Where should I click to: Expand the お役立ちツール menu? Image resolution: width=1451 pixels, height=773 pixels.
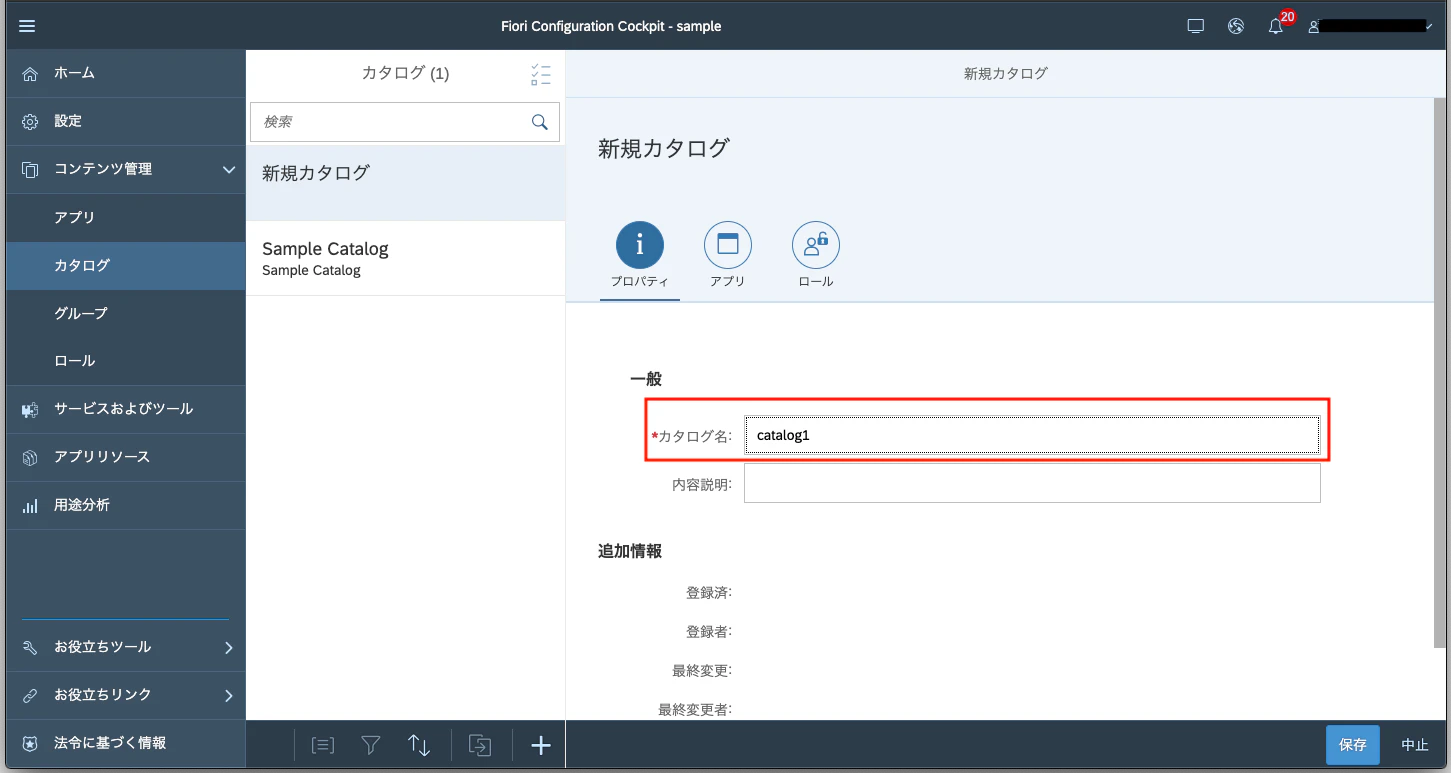228,647
